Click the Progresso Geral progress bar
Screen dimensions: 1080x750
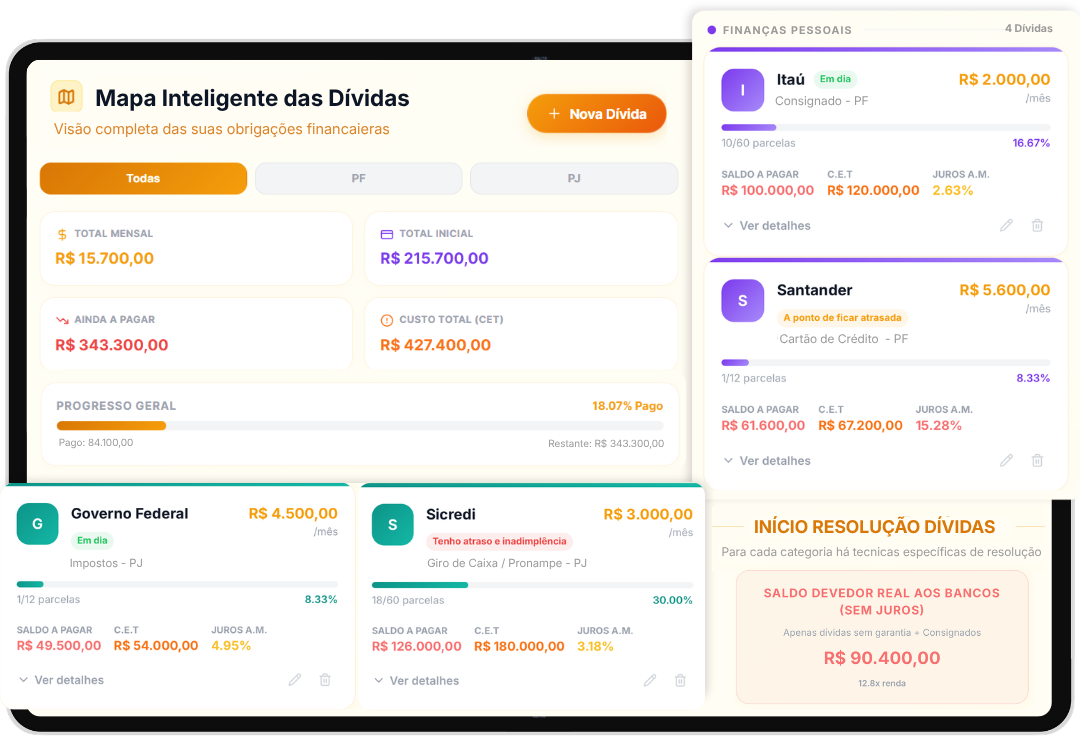(x=360, y=426)
